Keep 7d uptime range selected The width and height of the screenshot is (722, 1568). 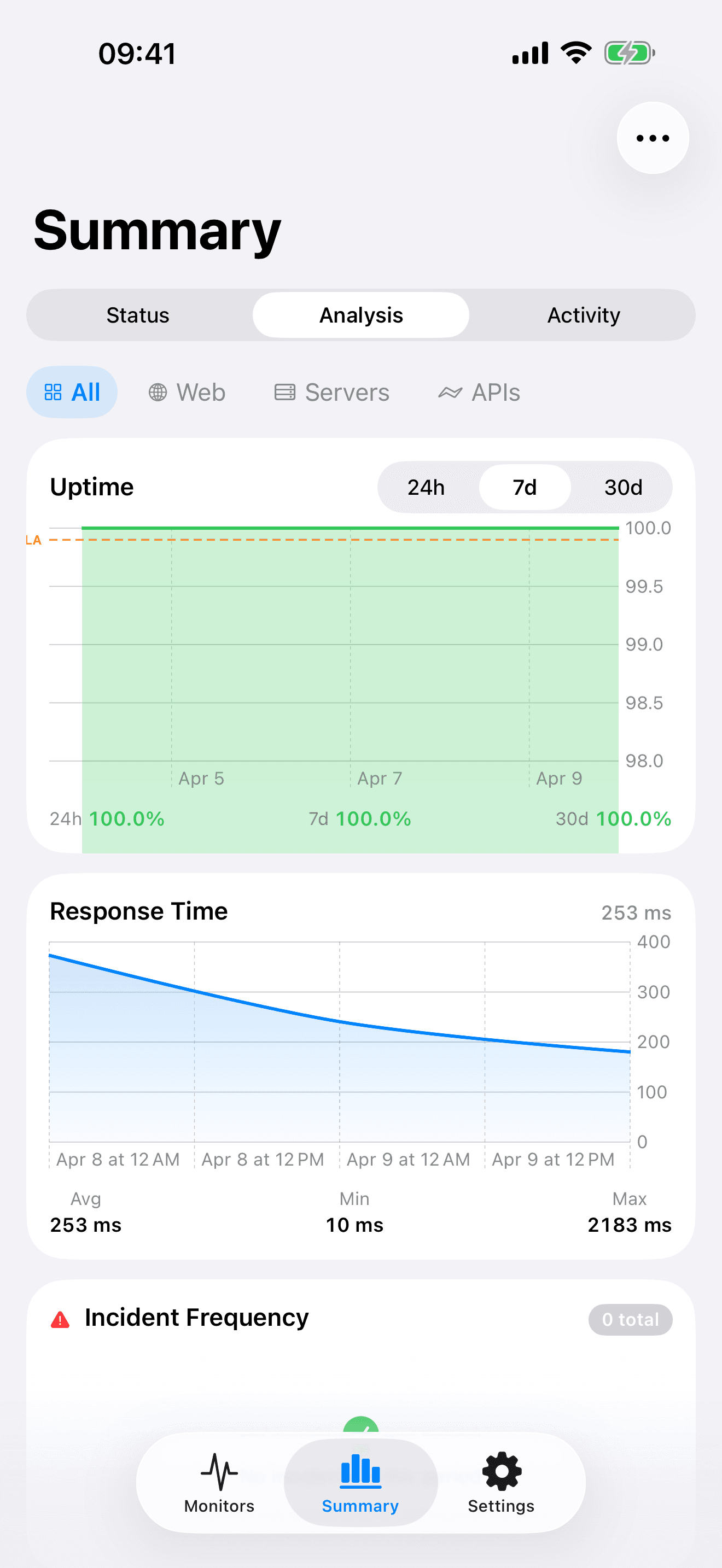[524, 487]
